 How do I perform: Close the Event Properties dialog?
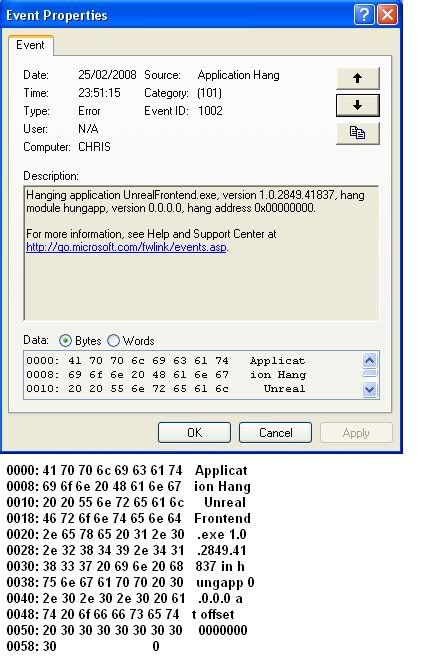pyautogui.click(x=387, y=15)
